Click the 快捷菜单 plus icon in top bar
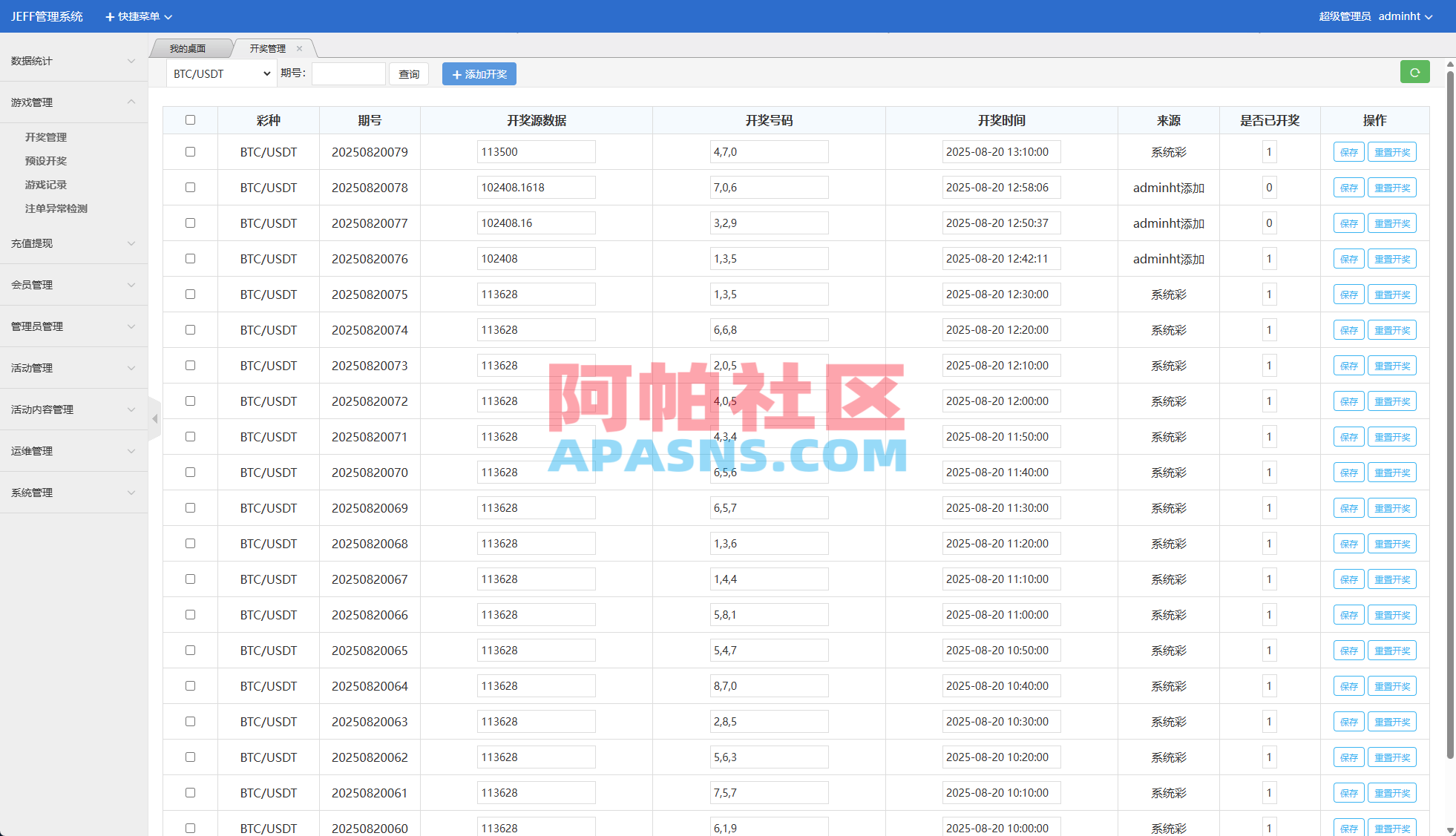Viewport: 1456px width, 836px height. coord(110,16)
